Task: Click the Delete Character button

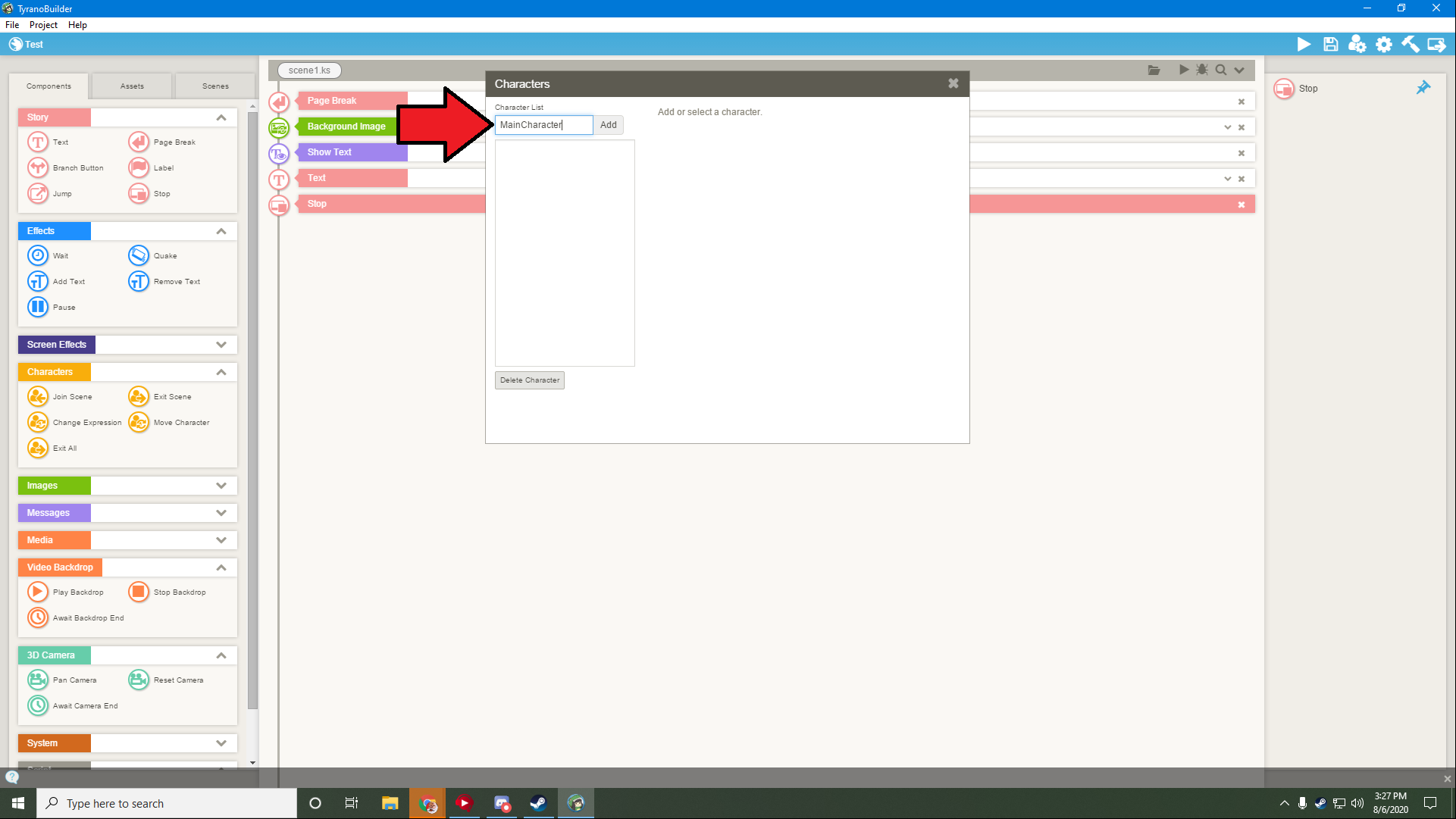Action: [530, 380]
